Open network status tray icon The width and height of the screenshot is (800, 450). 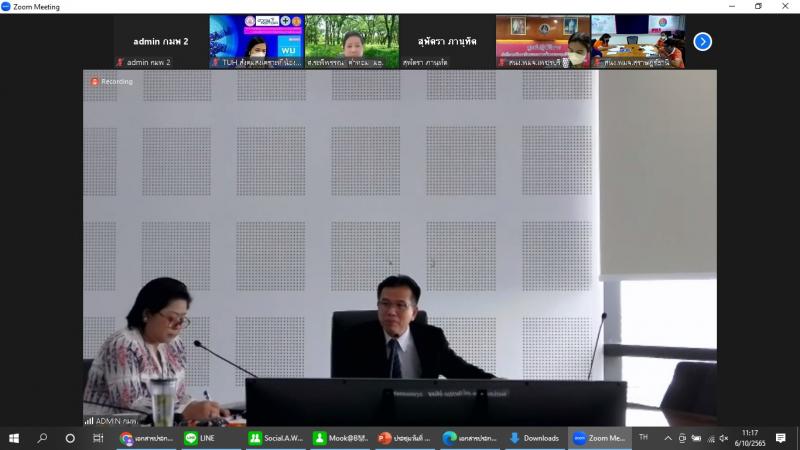[711, 438]
